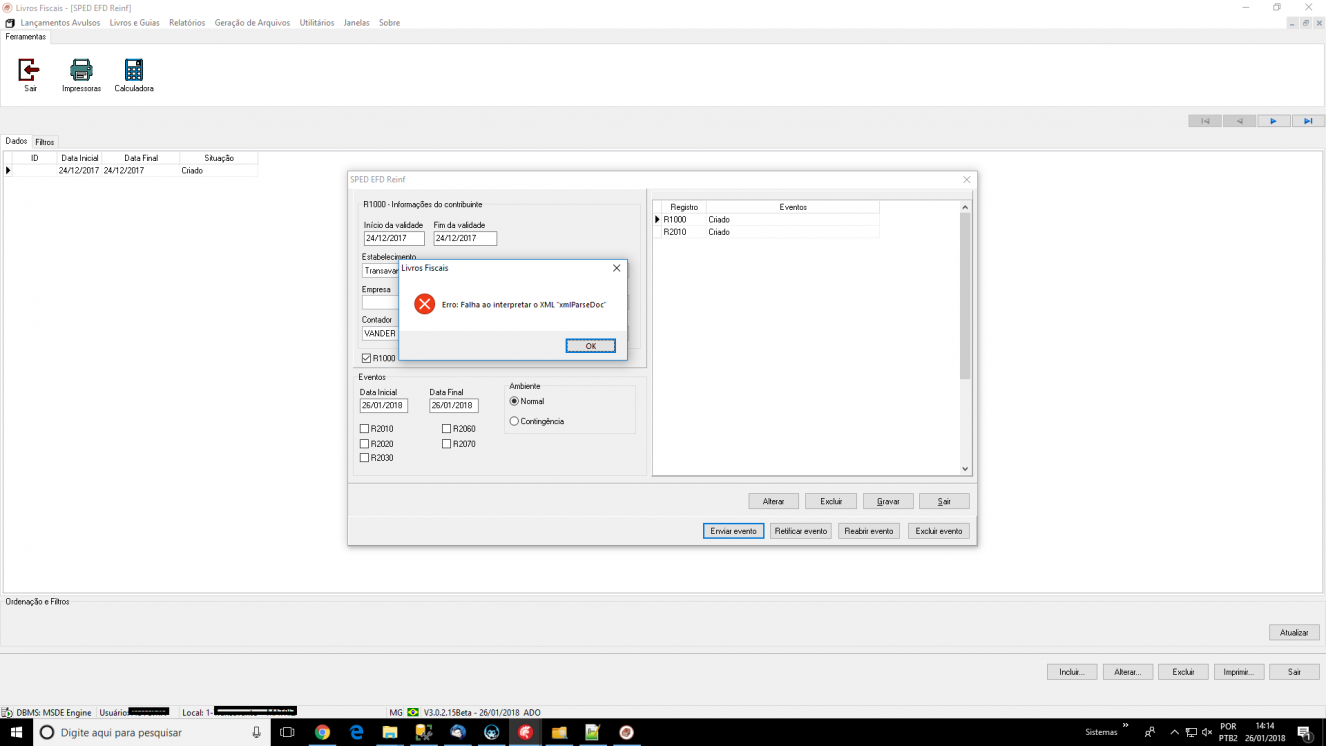Click the Enviar evento button
1326x746 pixels.
(734, 531)
